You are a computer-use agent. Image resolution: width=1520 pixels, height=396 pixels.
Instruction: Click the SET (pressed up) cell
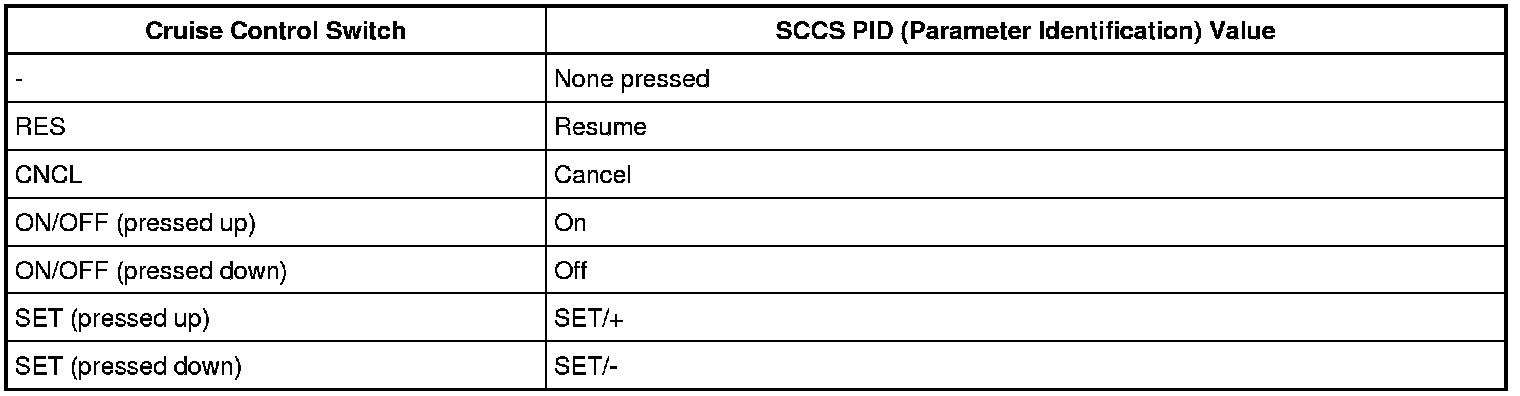(x=276, y=319)
